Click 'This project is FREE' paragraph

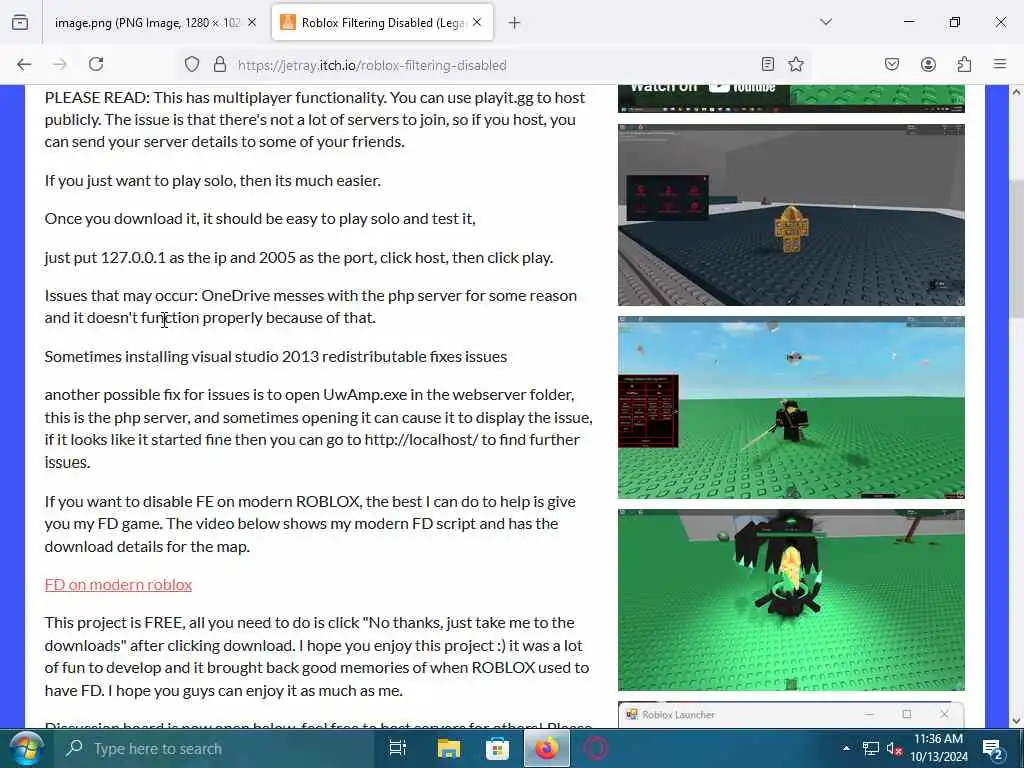317,656
